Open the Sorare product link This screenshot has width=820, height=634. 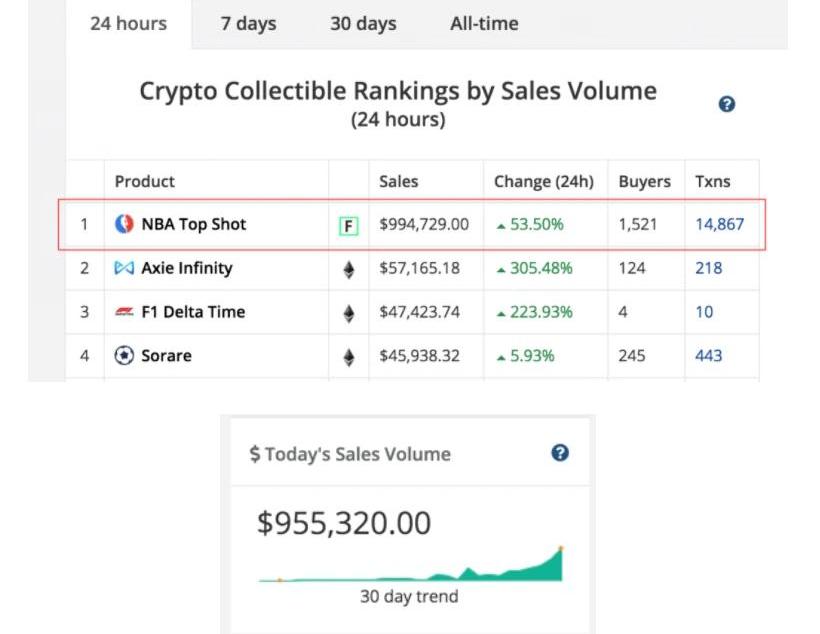pyautogui.click(x=166, y=356)
